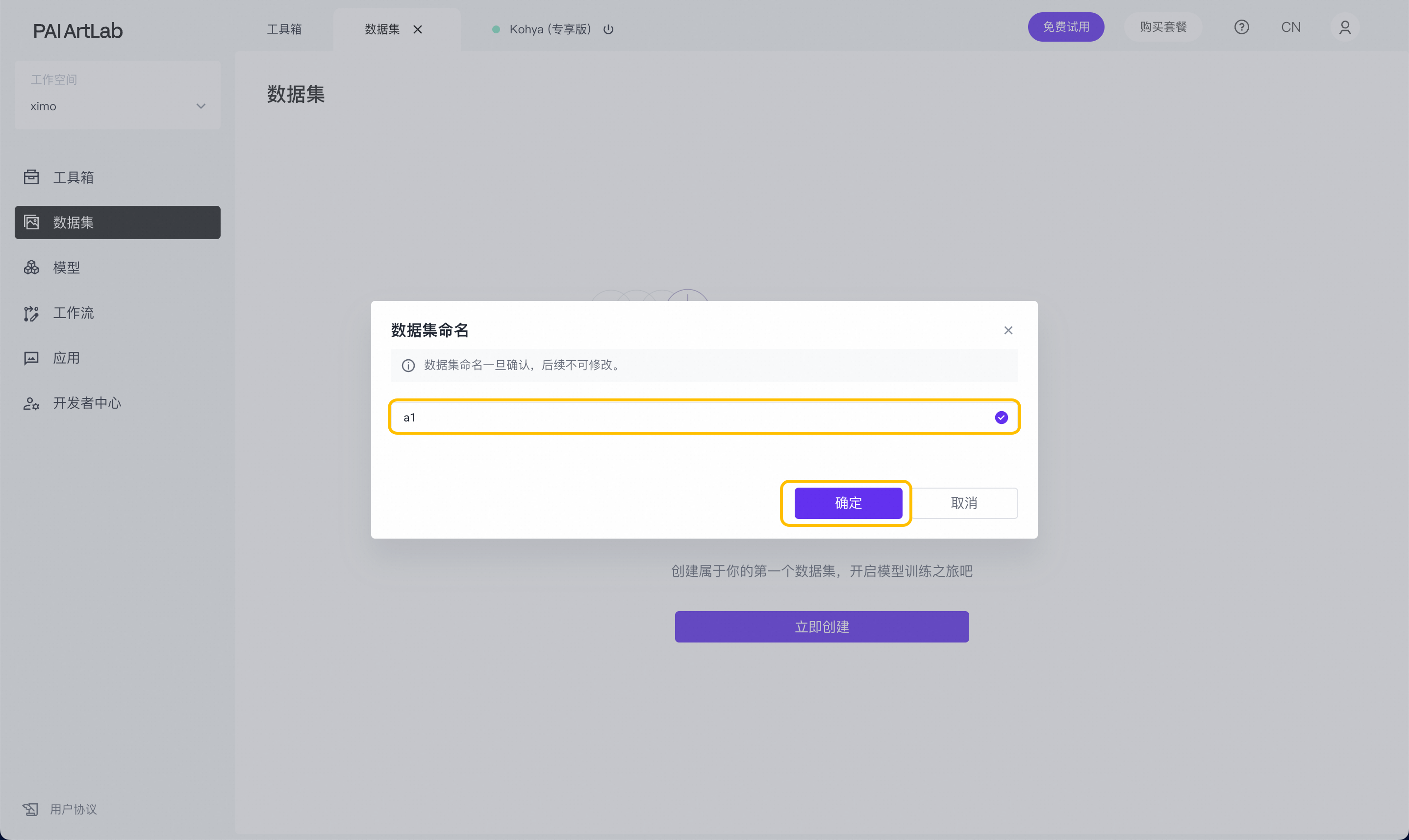Click the user profile avatar icon
Image resolution: width=1409 pixels, height=840 pixels.
pyautogui.click(x=1344, y=27)
